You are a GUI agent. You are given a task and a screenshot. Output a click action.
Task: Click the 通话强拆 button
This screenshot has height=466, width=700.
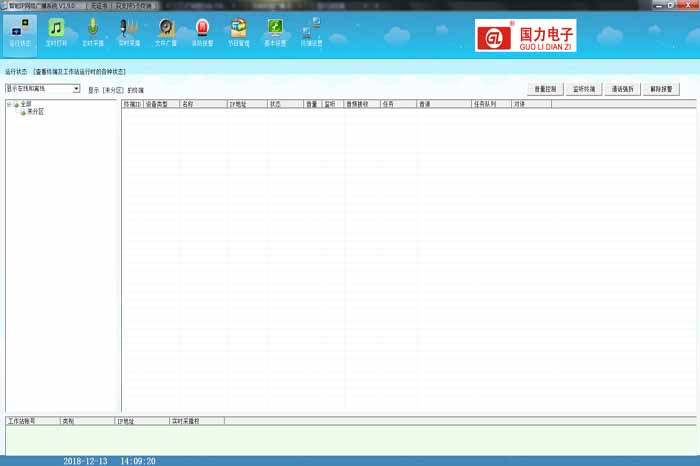tap(622, 89)
